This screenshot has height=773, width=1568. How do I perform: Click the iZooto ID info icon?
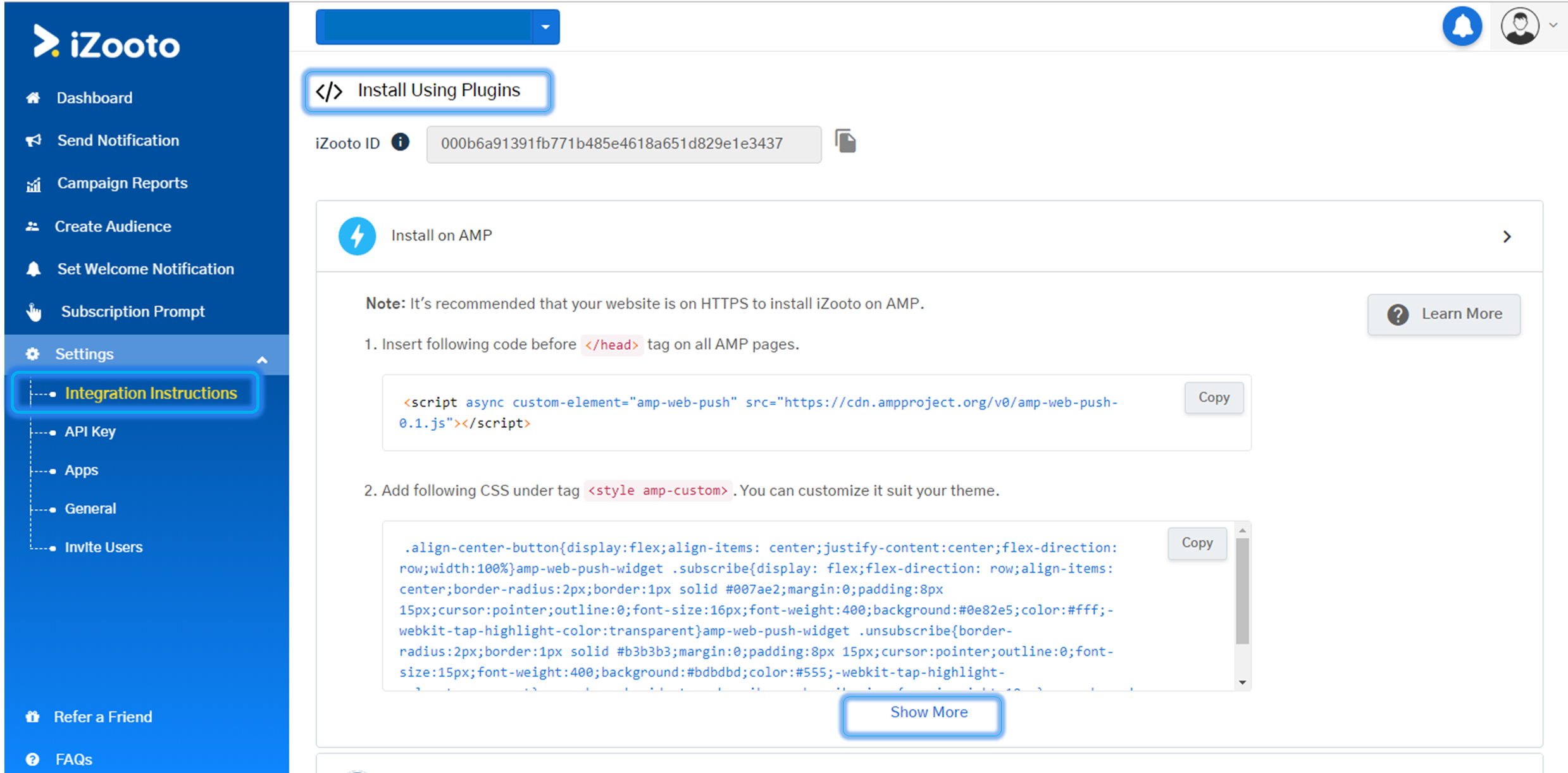point(400,142)
